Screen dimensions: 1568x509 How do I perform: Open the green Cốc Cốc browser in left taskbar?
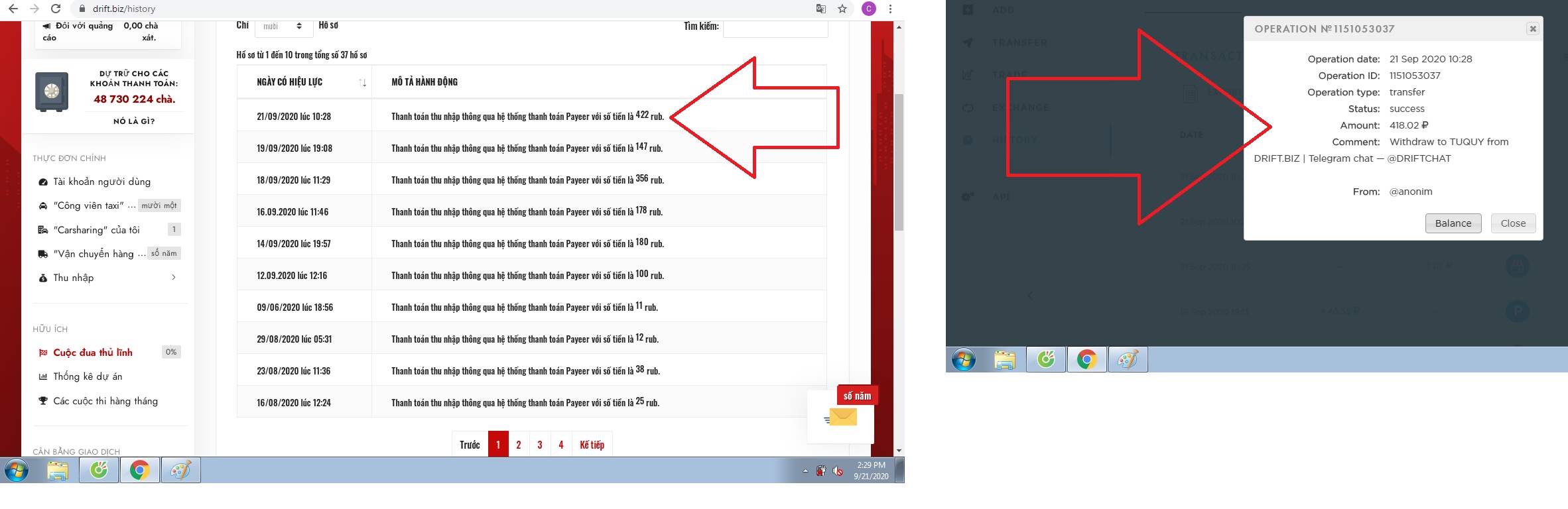coord(99,471)
